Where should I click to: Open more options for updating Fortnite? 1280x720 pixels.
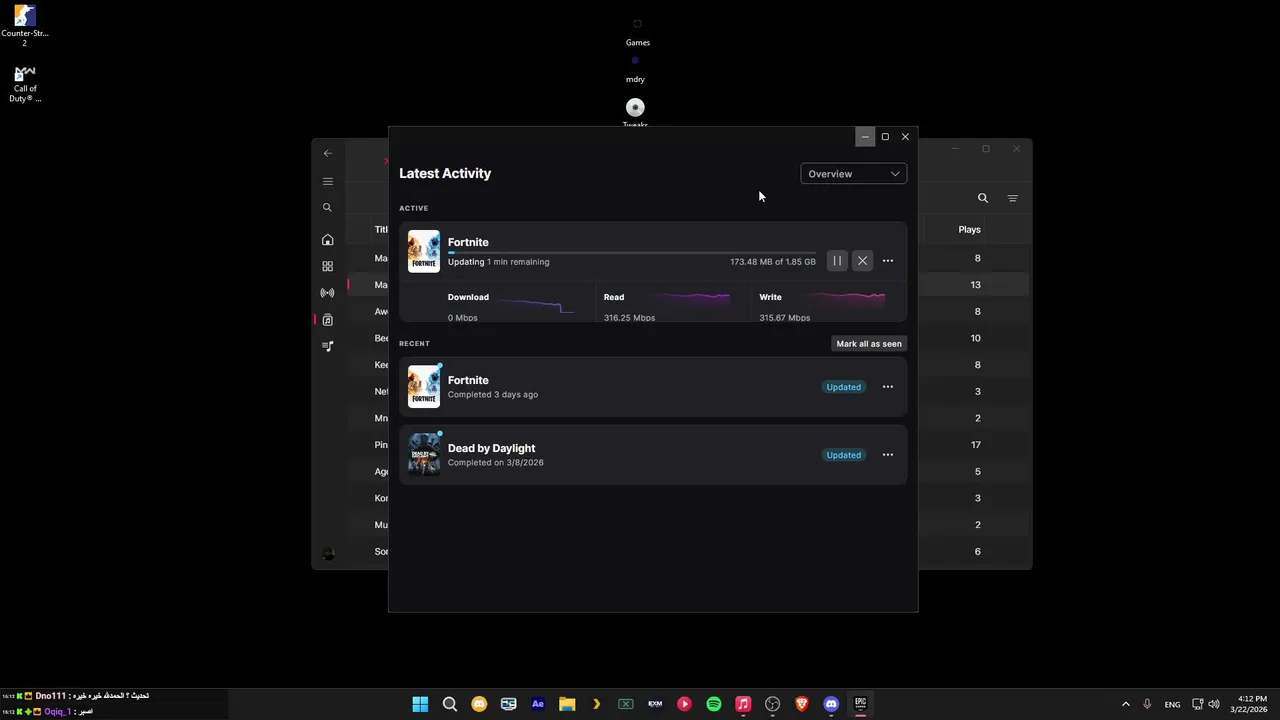point(888,261)
